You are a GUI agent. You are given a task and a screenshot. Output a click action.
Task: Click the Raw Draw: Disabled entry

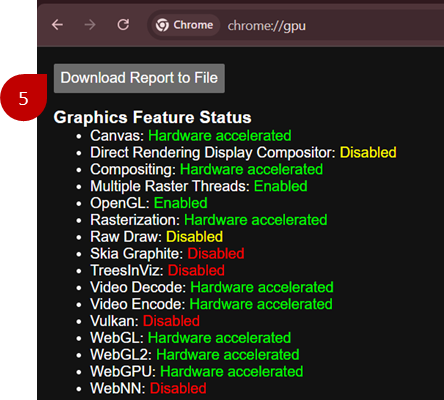[x=156, y=237]
